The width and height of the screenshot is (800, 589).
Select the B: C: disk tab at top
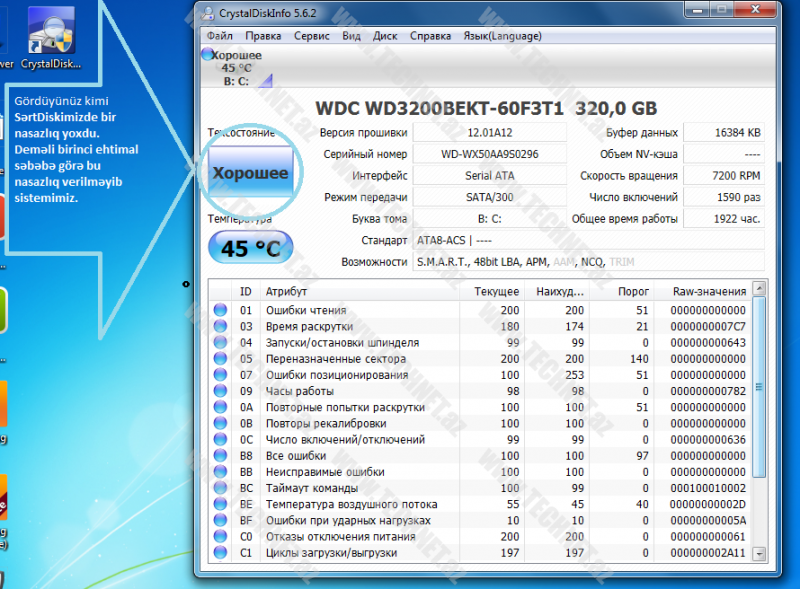point(236,81)
